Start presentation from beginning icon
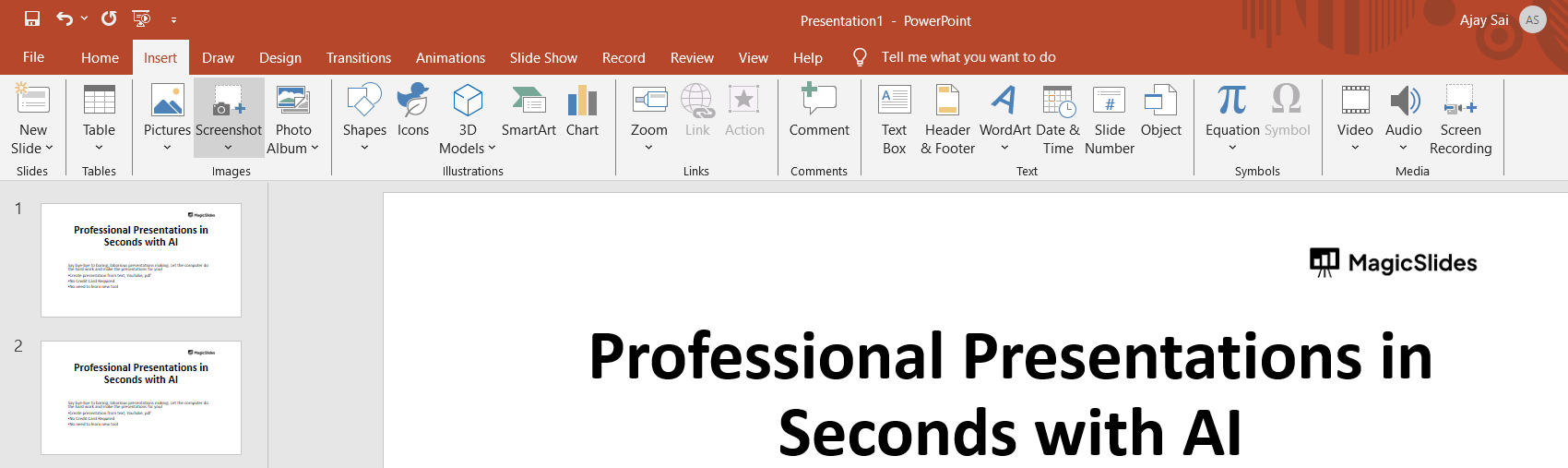Screen dimensions: 1568x468 click(x=141, y=18)
